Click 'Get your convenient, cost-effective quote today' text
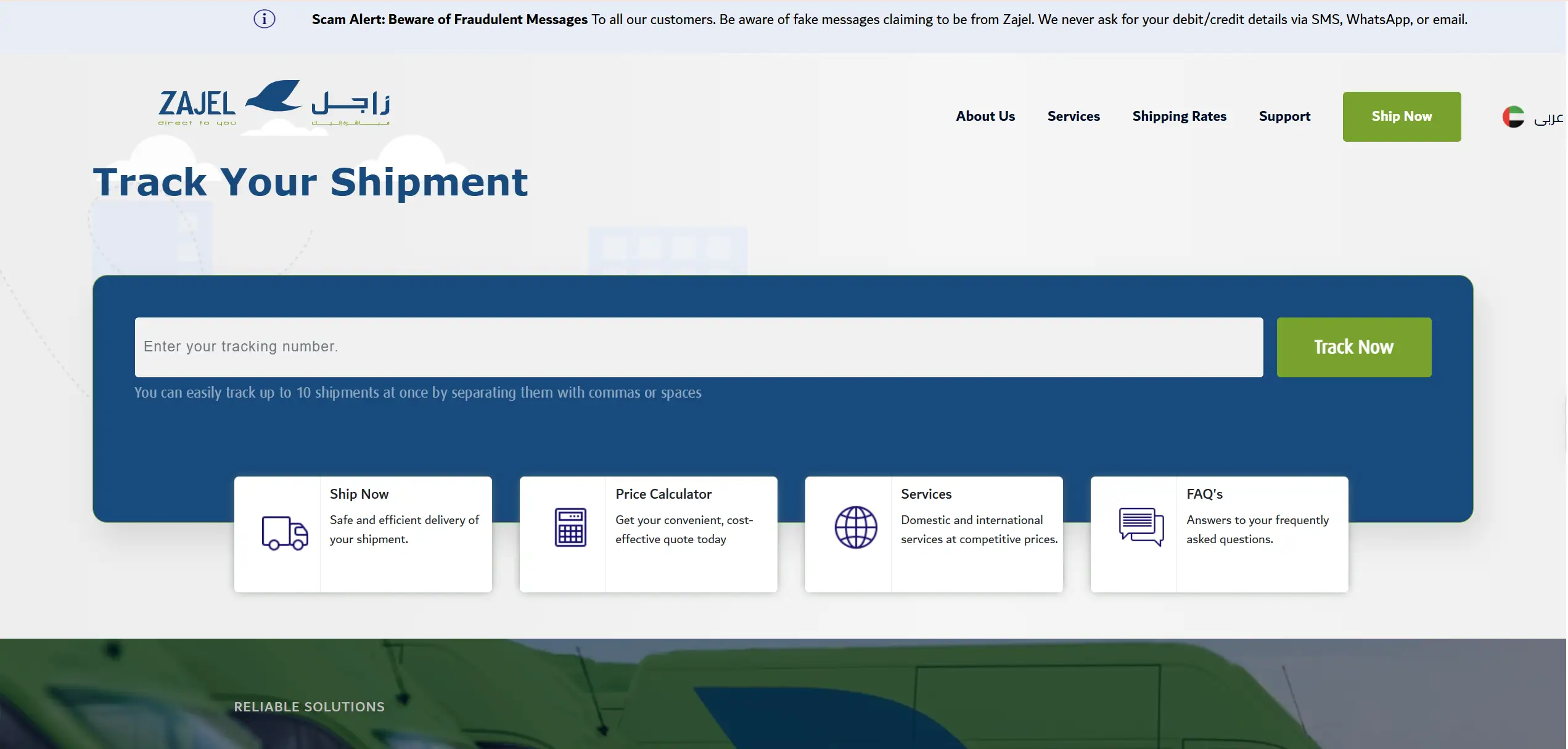Image resolution: width=1568 pixels, height=749 pixels. click(684, 530)
